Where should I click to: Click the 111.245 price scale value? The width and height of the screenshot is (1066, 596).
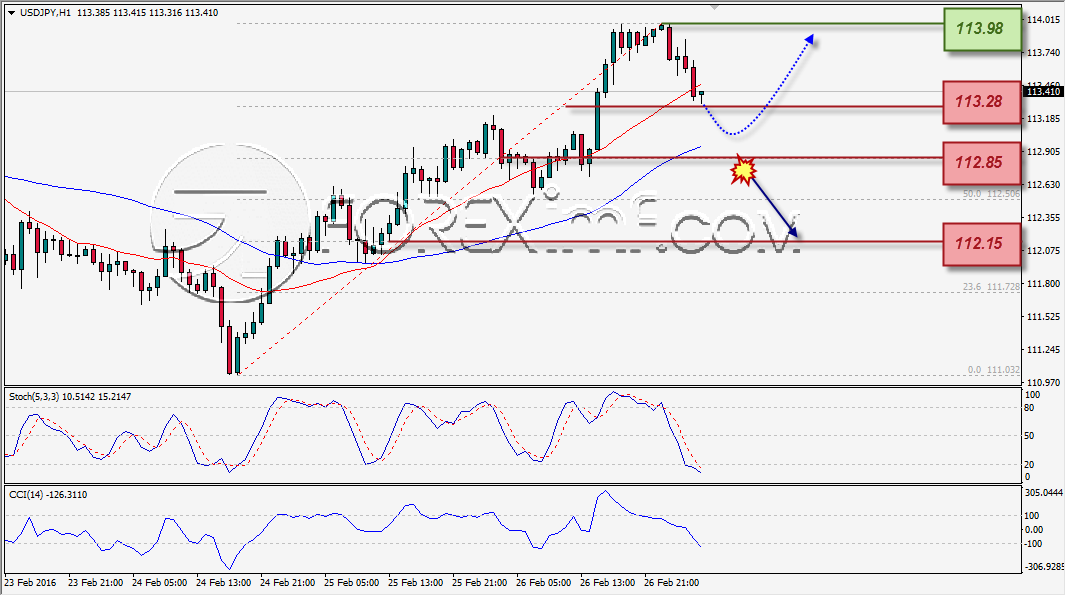[x=1044, y=350]
